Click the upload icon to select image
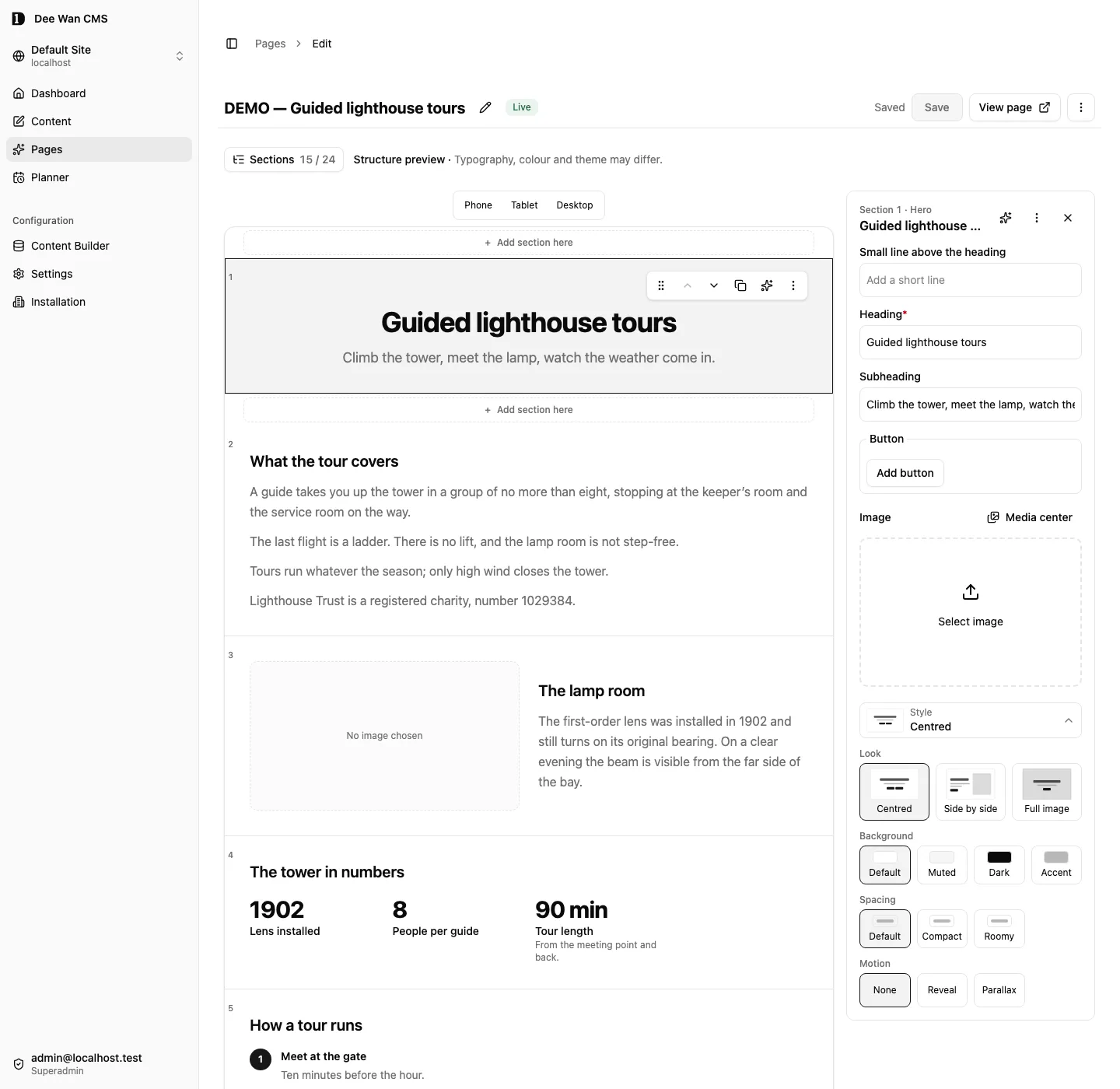This screenshot has height=1089, width=1120. [x=971, y=592]
